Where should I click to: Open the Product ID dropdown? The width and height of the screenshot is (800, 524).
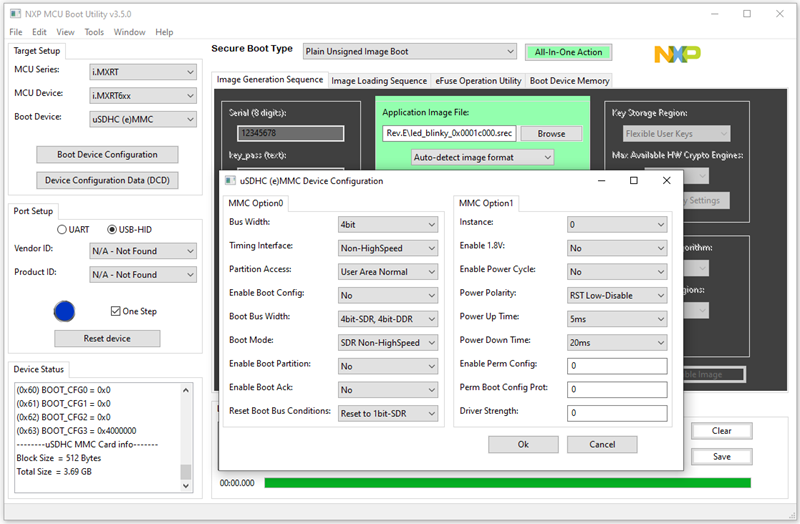click(143, 275)
